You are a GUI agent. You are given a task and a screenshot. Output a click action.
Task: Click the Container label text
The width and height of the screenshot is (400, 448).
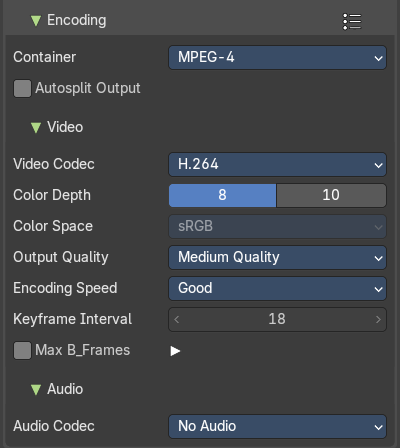(44, 57)
